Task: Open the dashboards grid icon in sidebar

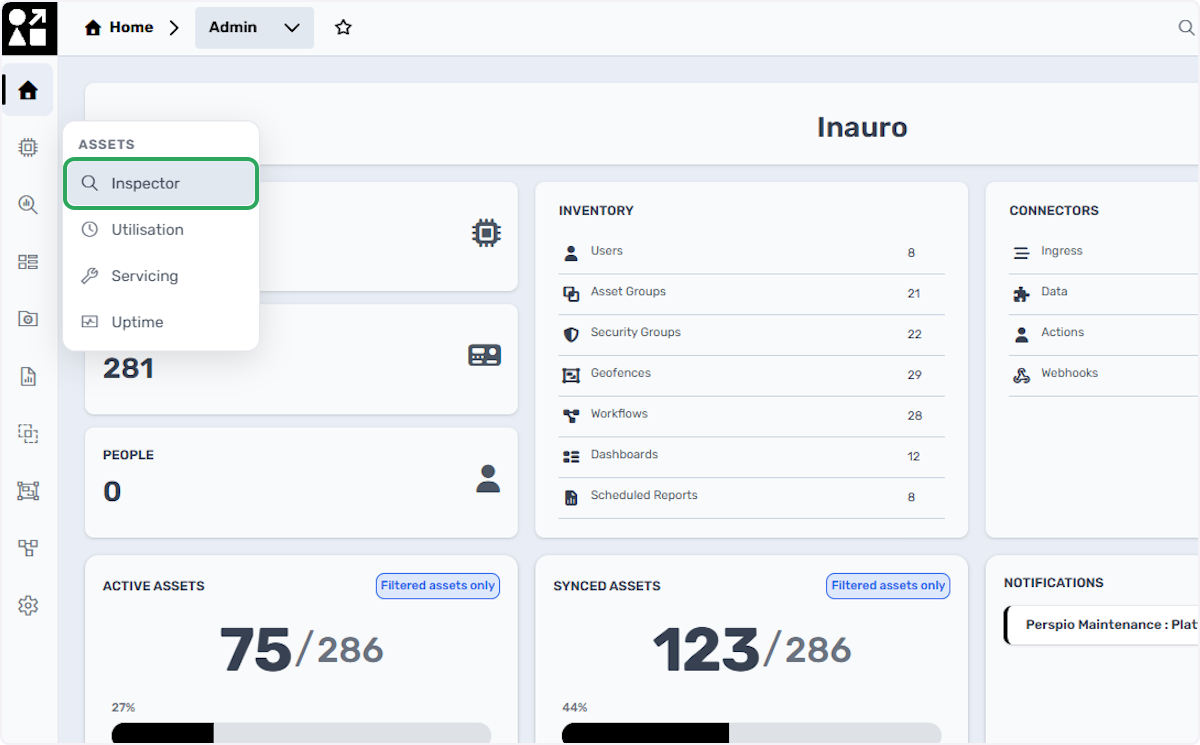Action: coord(28,262)
